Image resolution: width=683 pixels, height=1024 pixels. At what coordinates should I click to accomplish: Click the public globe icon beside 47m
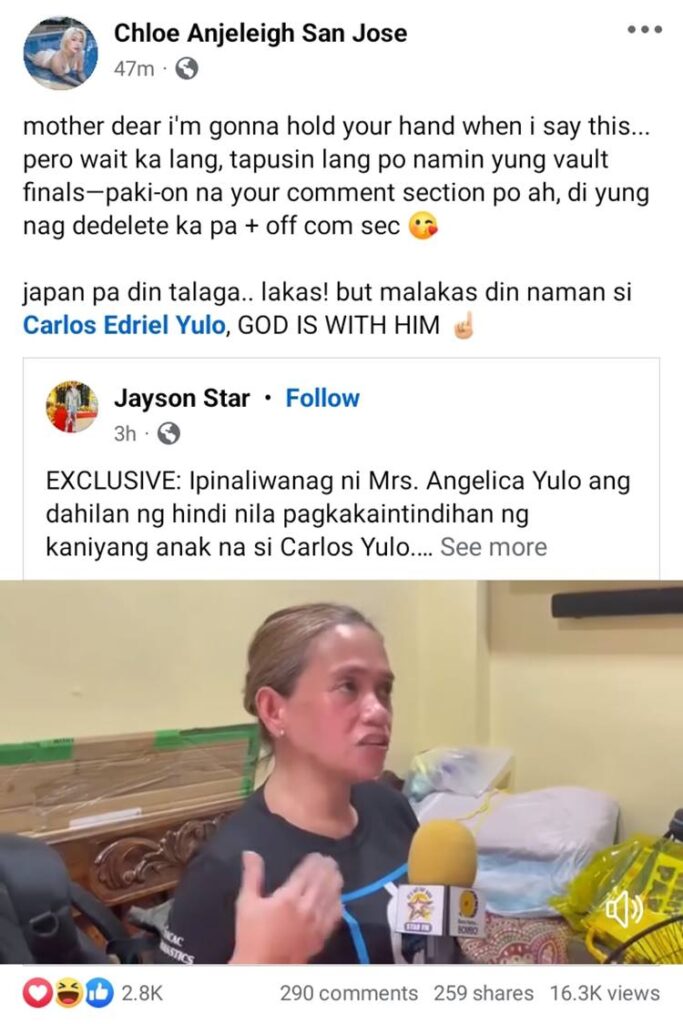(x=187, y=69)
